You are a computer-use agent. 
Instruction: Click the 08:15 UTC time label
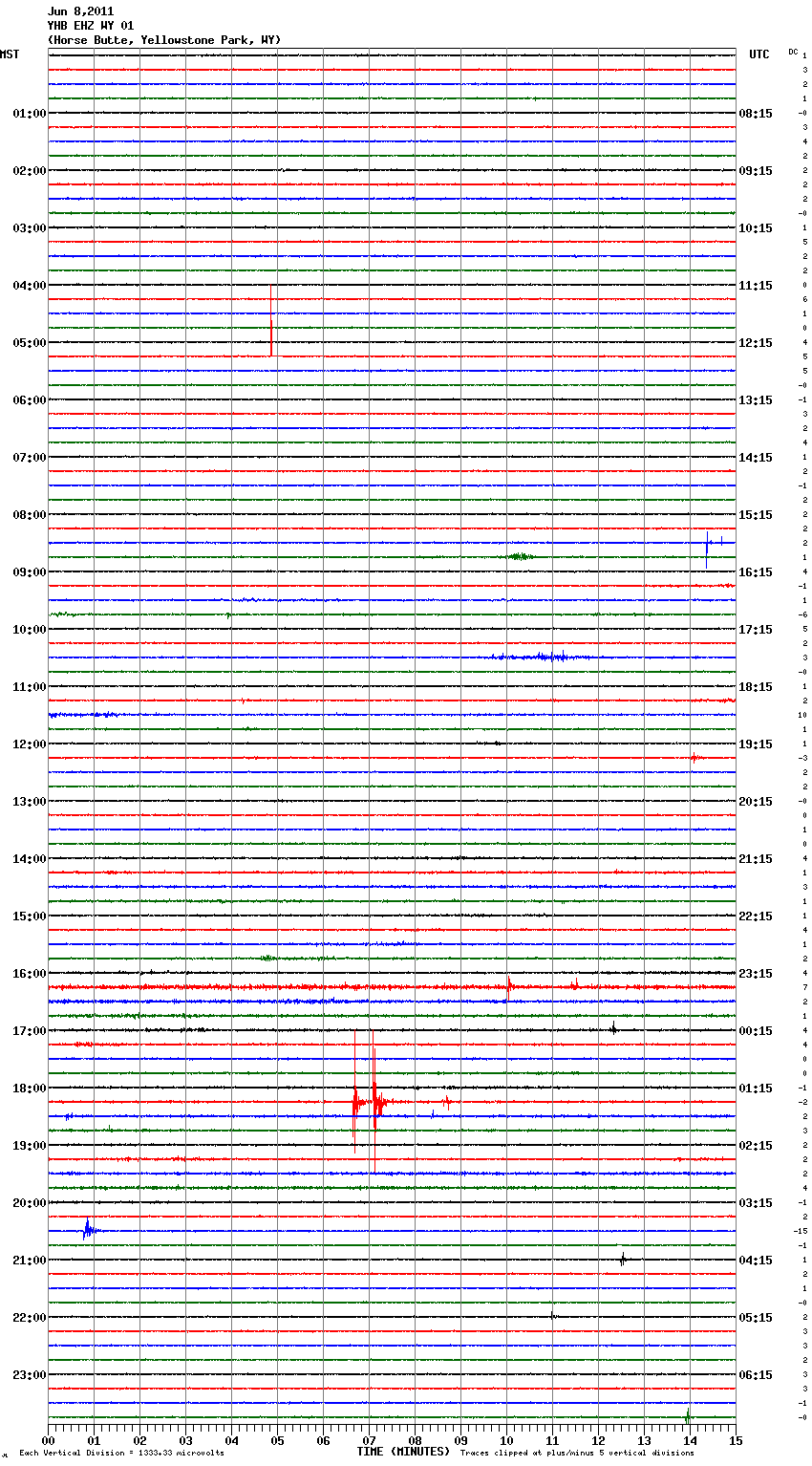756,114
